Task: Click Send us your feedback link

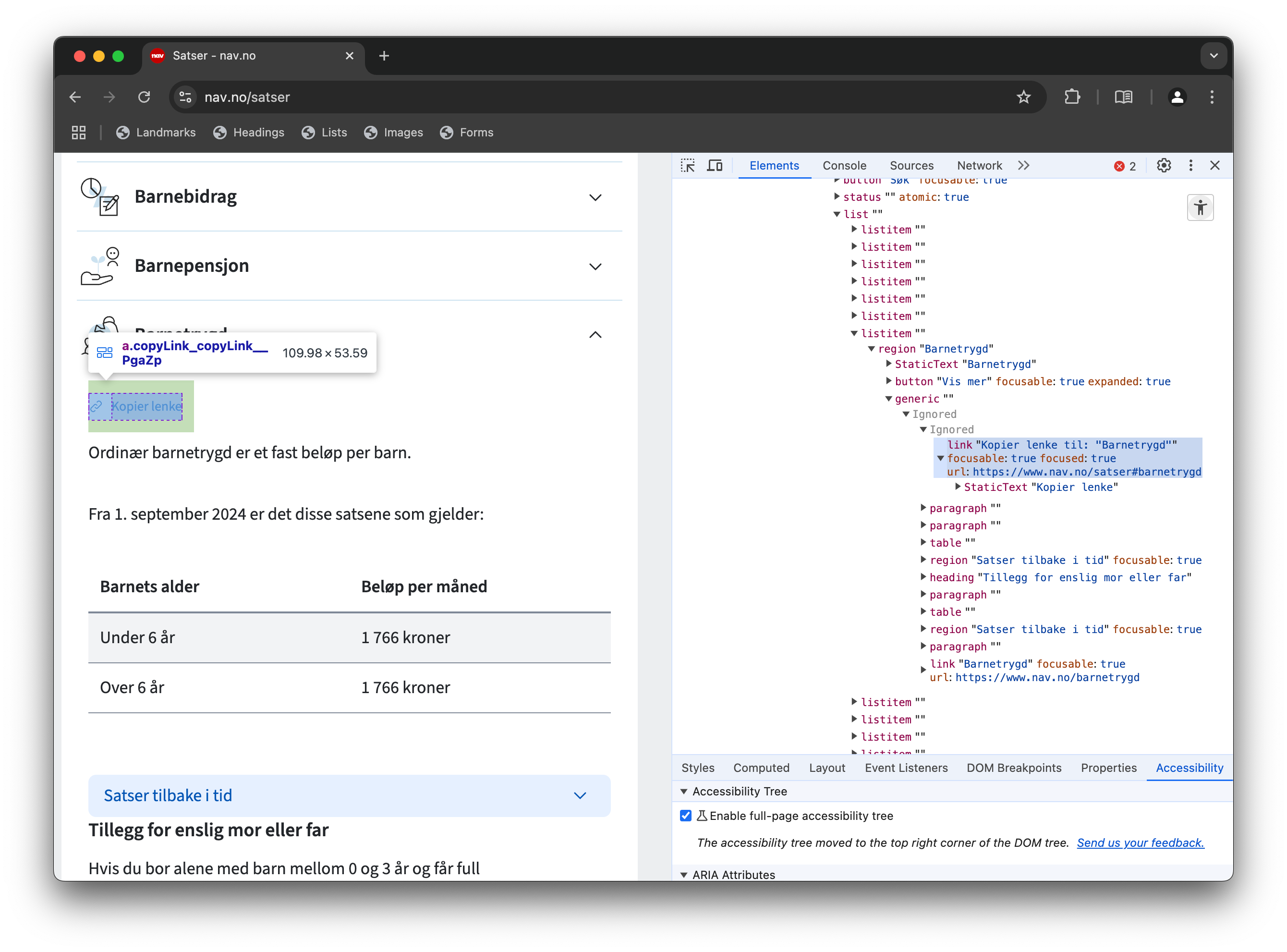Action: [1140, 842]
